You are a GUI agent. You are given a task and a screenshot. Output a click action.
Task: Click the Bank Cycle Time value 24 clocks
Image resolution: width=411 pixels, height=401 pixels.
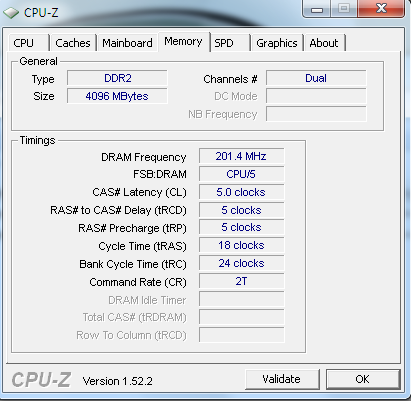(242, 264)
